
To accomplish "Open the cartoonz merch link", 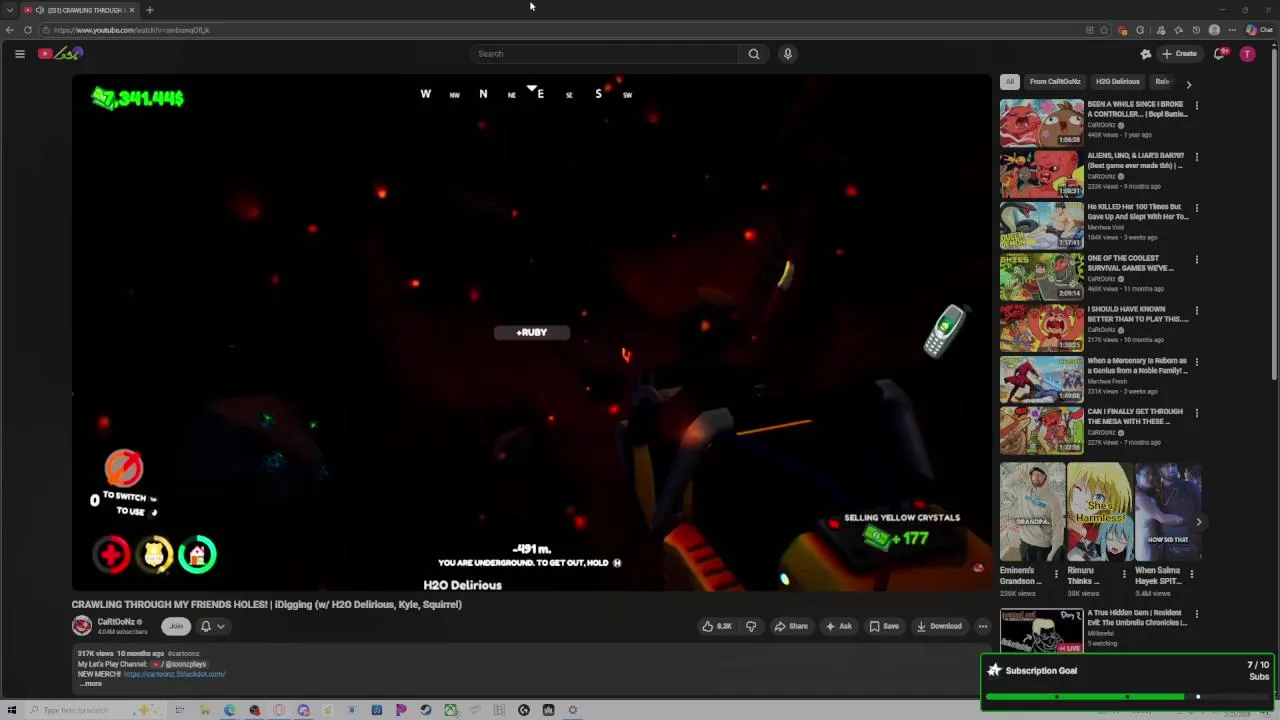I will pyautogui.click(x=174, y=674).
